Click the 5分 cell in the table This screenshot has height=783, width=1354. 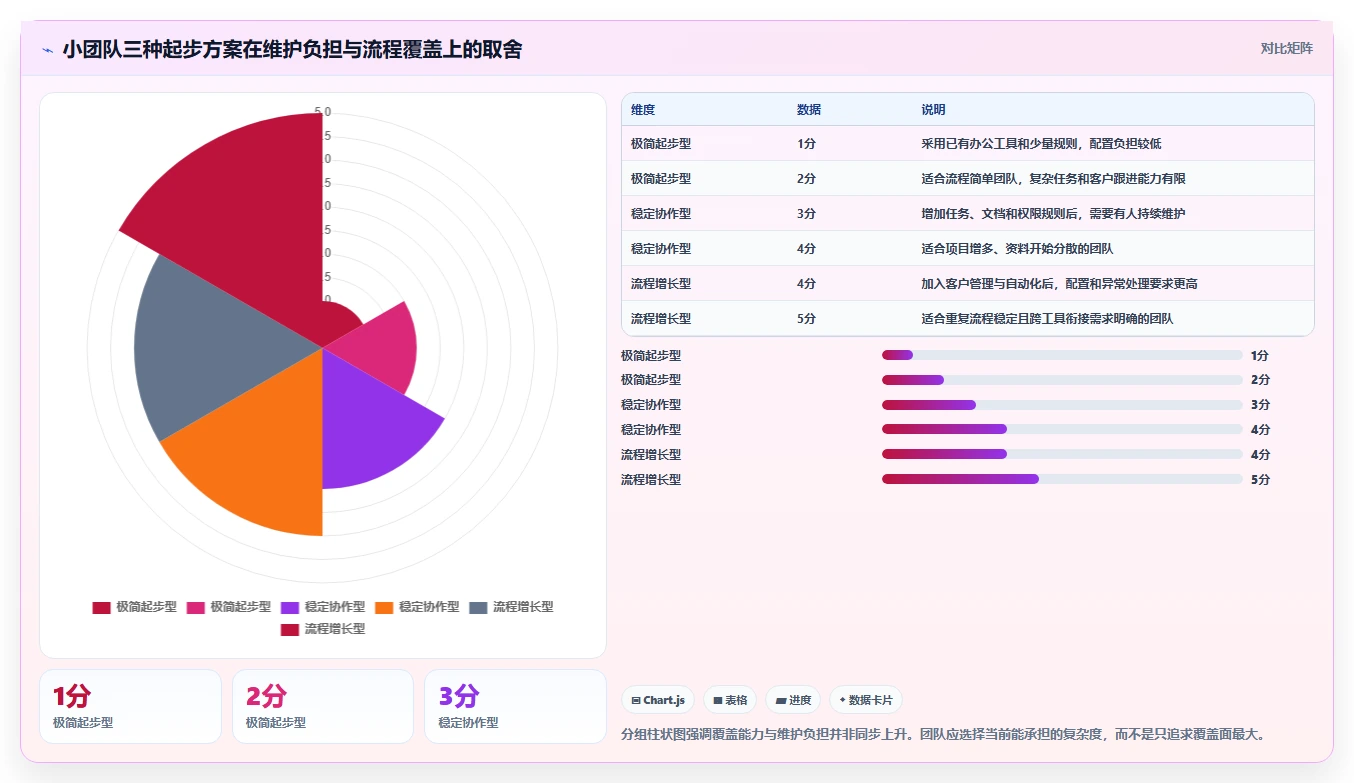(x=806, y=319)
